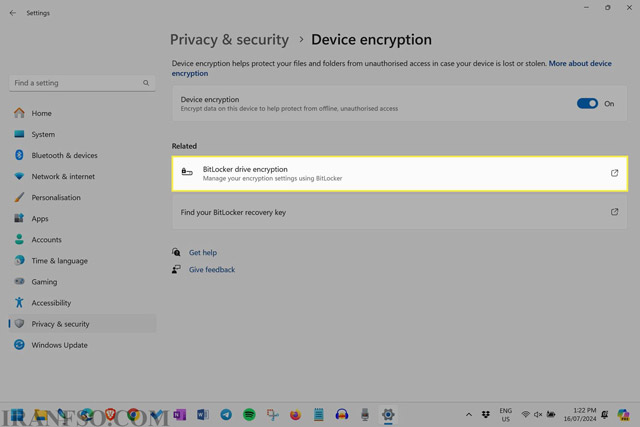Select Privacy & security in sidebar

pos(82,324)
